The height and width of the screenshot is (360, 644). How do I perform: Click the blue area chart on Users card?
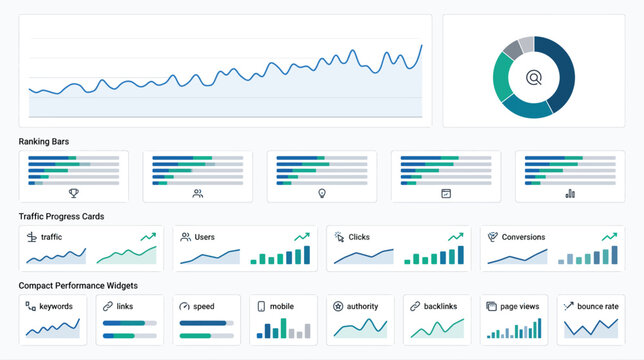tap(210, 256)
